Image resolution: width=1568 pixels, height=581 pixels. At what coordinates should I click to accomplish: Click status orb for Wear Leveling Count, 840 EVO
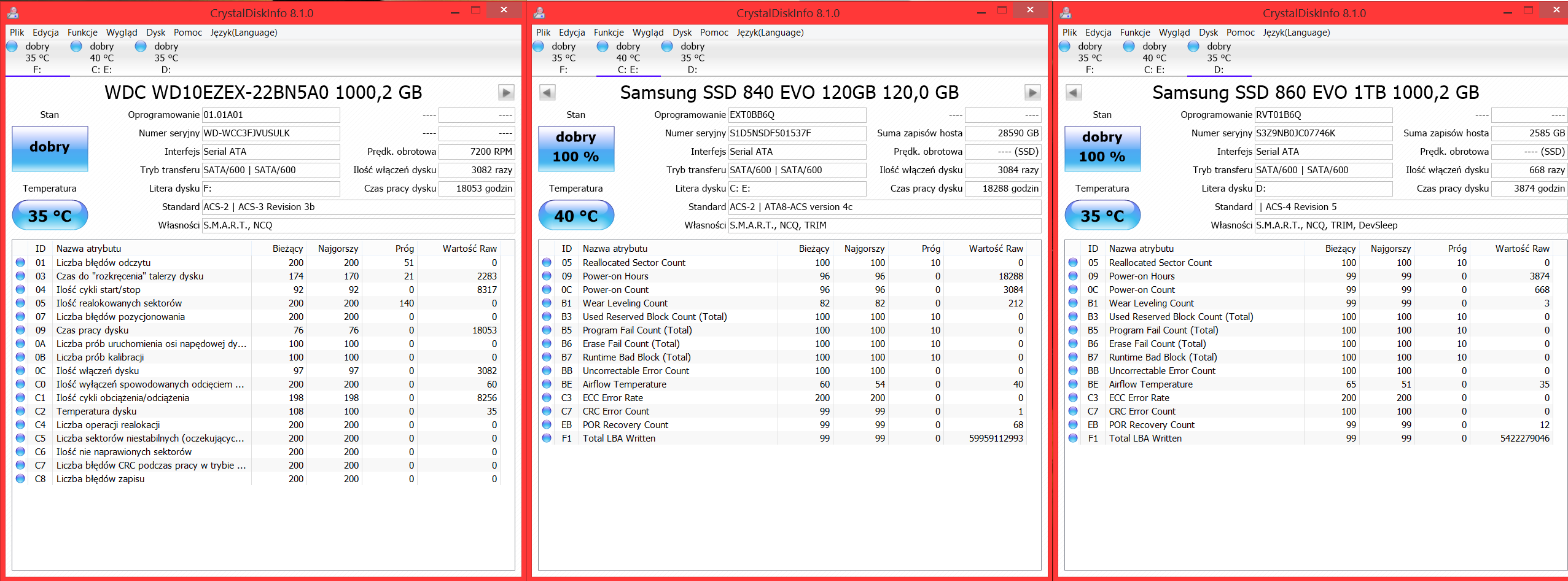tap(547, 303)
